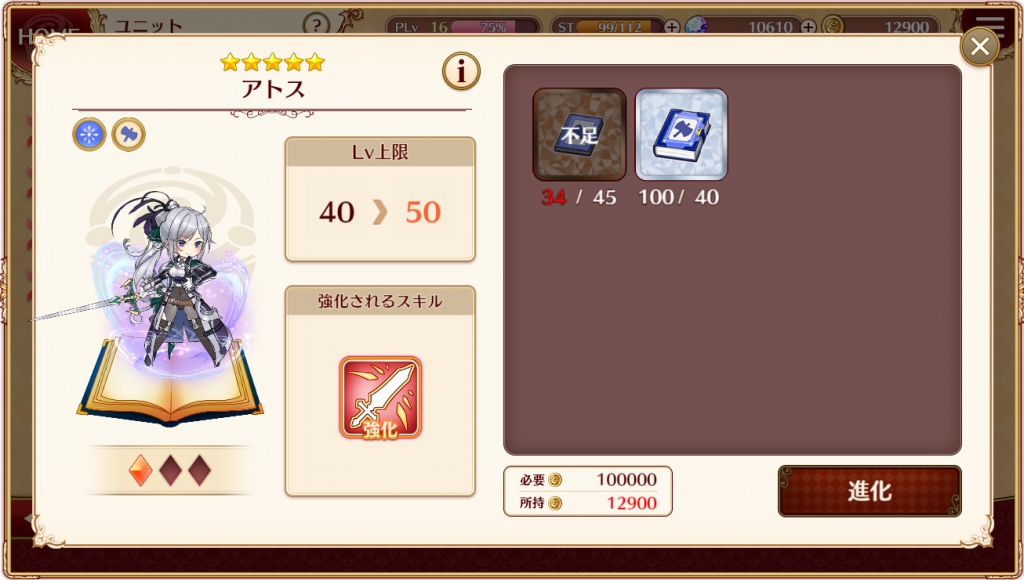Screen dimensions: 1024x580
Task: Open the help question mark icon
Action: 316,25
